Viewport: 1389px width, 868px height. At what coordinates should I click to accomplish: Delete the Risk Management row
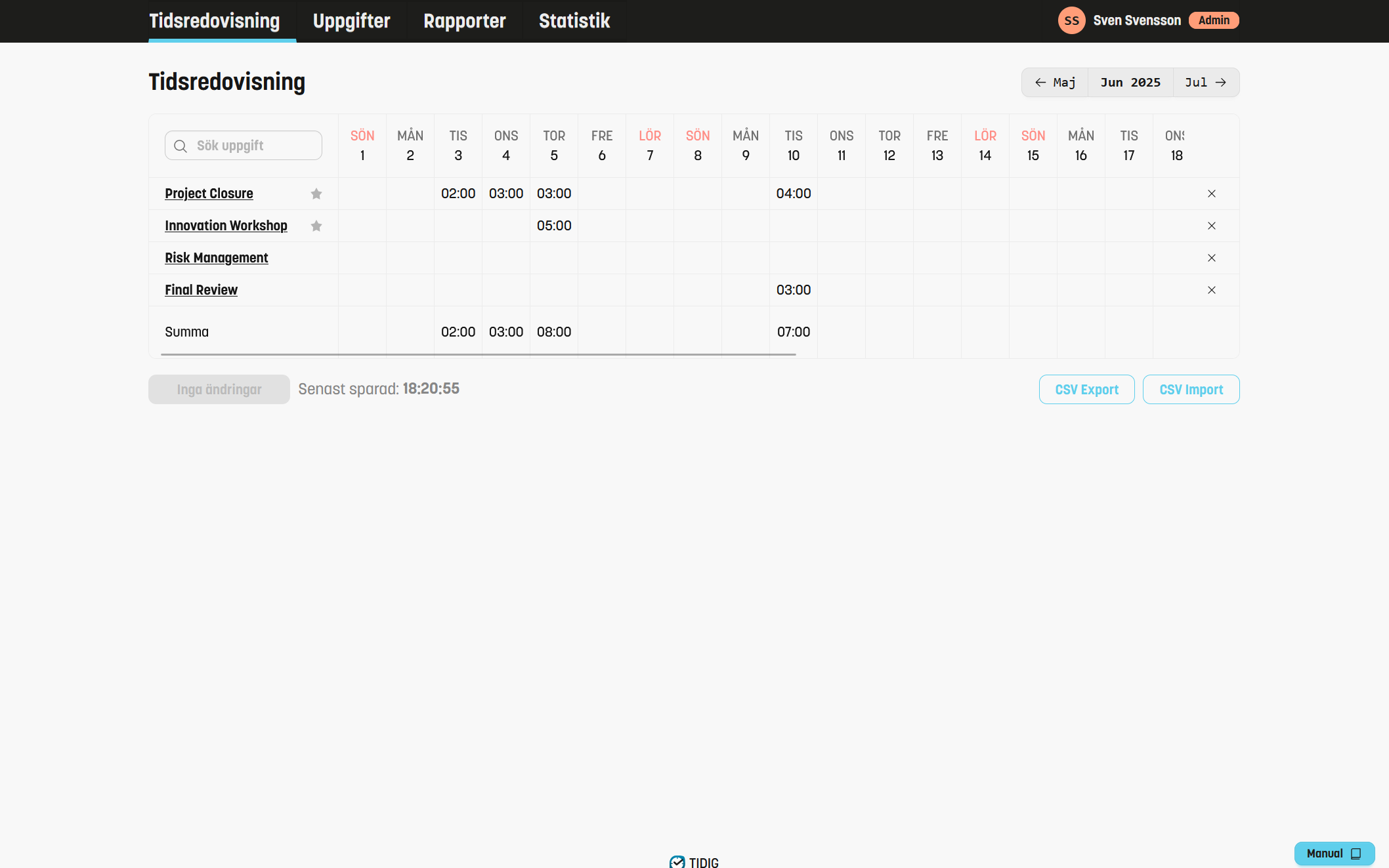coord(1212,258)
